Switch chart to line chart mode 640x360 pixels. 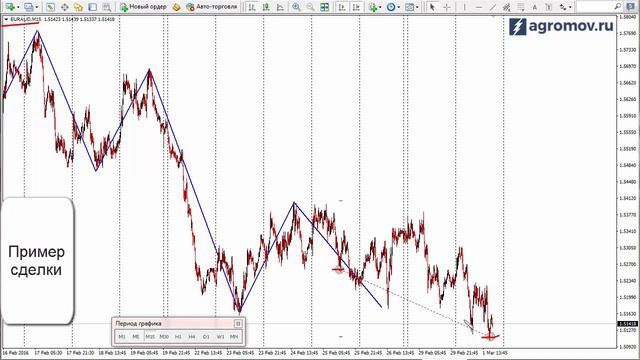(280, 7)
